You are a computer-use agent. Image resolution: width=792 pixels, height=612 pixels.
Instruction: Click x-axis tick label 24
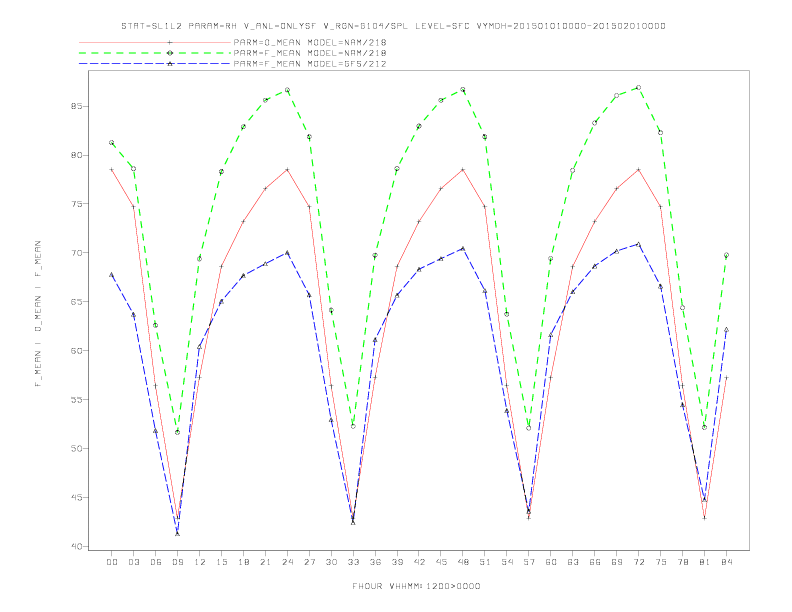(287, 562)
